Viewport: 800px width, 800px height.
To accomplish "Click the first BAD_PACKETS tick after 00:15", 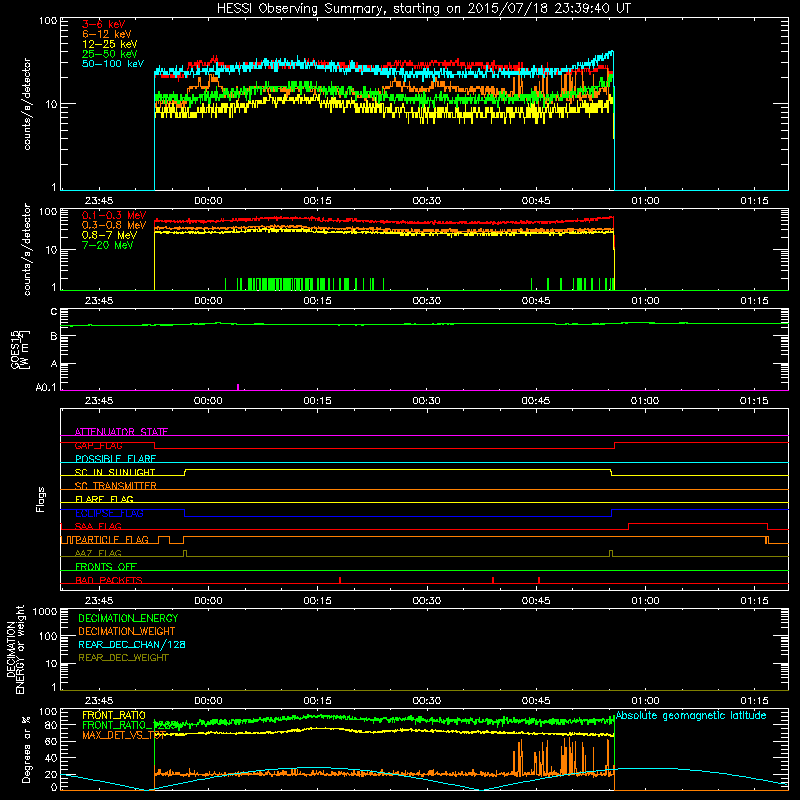I will pos(340,580).
